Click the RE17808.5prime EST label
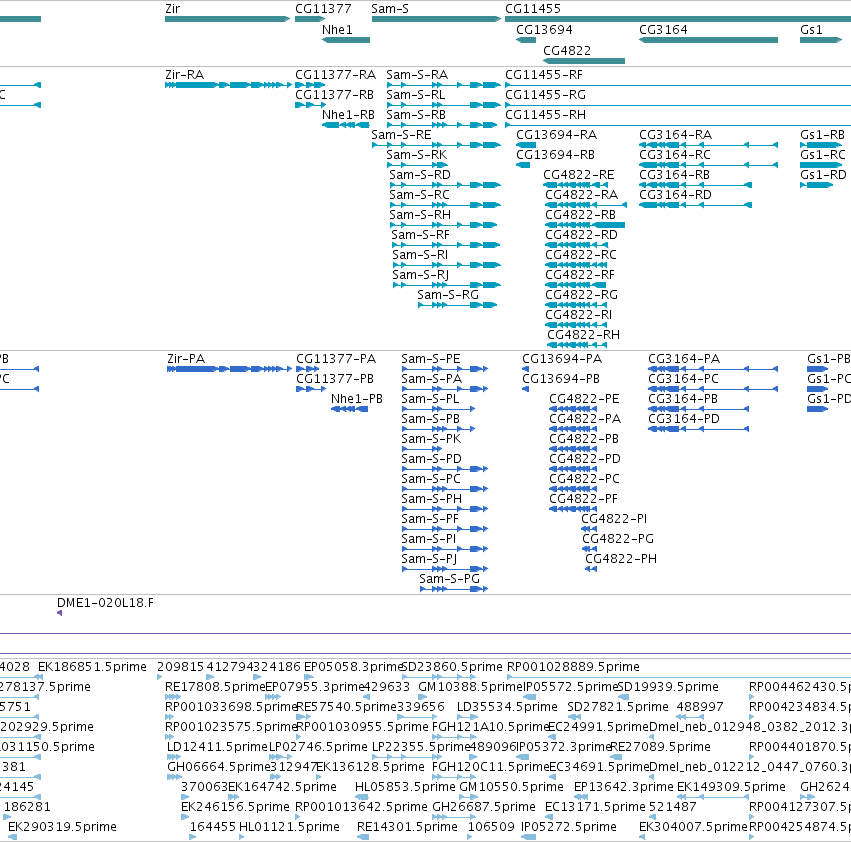 215,687
